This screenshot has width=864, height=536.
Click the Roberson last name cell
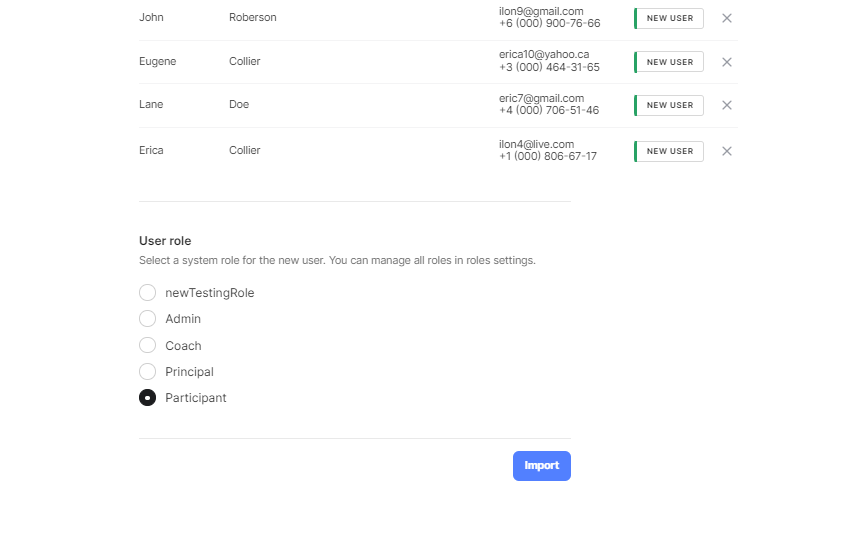(x=252, y=18)
